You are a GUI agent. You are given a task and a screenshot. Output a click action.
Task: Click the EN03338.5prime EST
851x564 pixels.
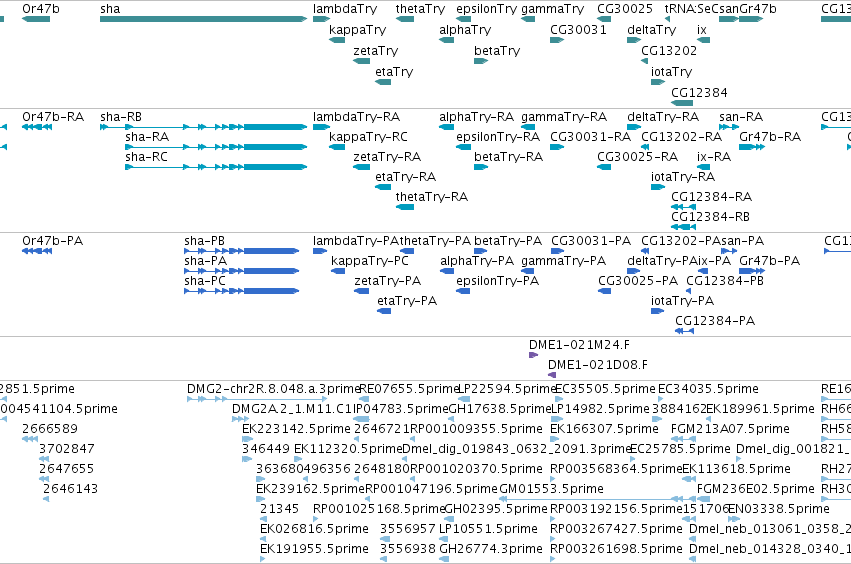point(732,518)
